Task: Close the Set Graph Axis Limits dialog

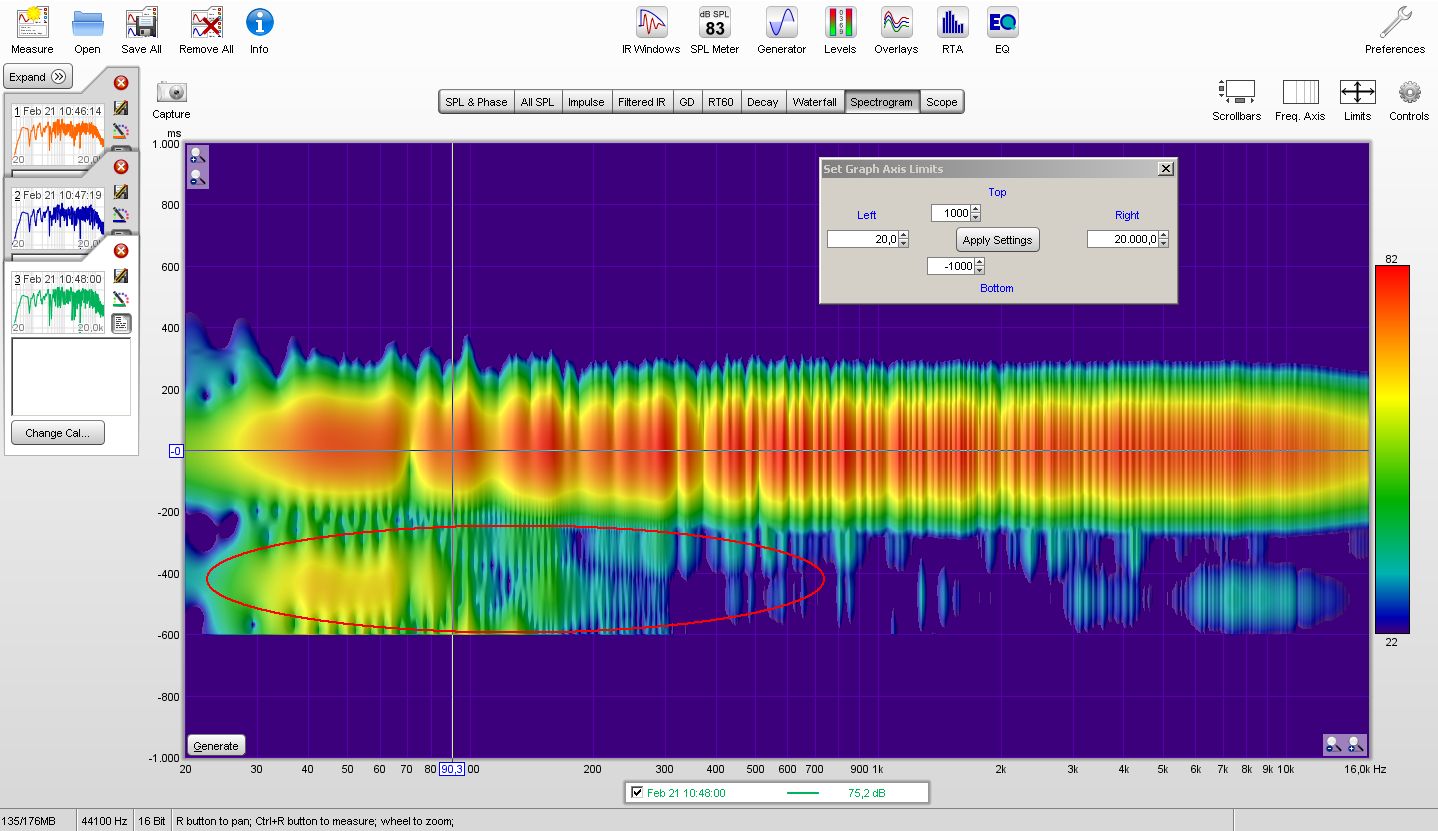Action: (1165, 169)
